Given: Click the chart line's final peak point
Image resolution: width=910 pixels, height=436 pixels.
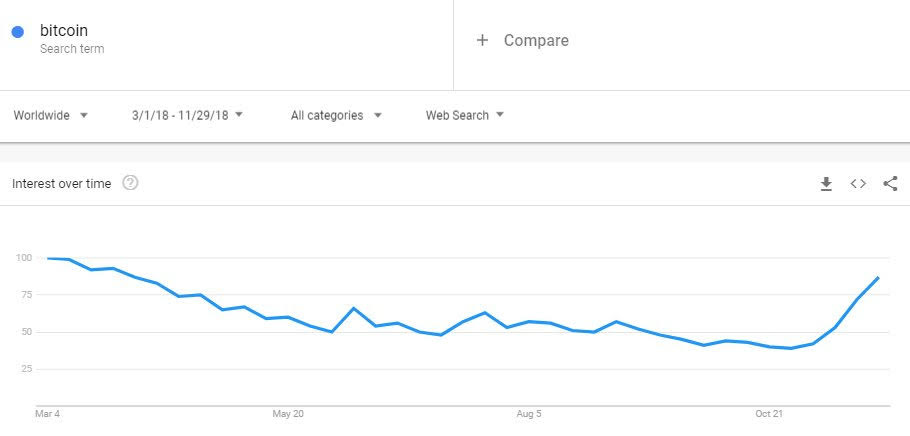Looking at the screenshot, I should (878, 278).
